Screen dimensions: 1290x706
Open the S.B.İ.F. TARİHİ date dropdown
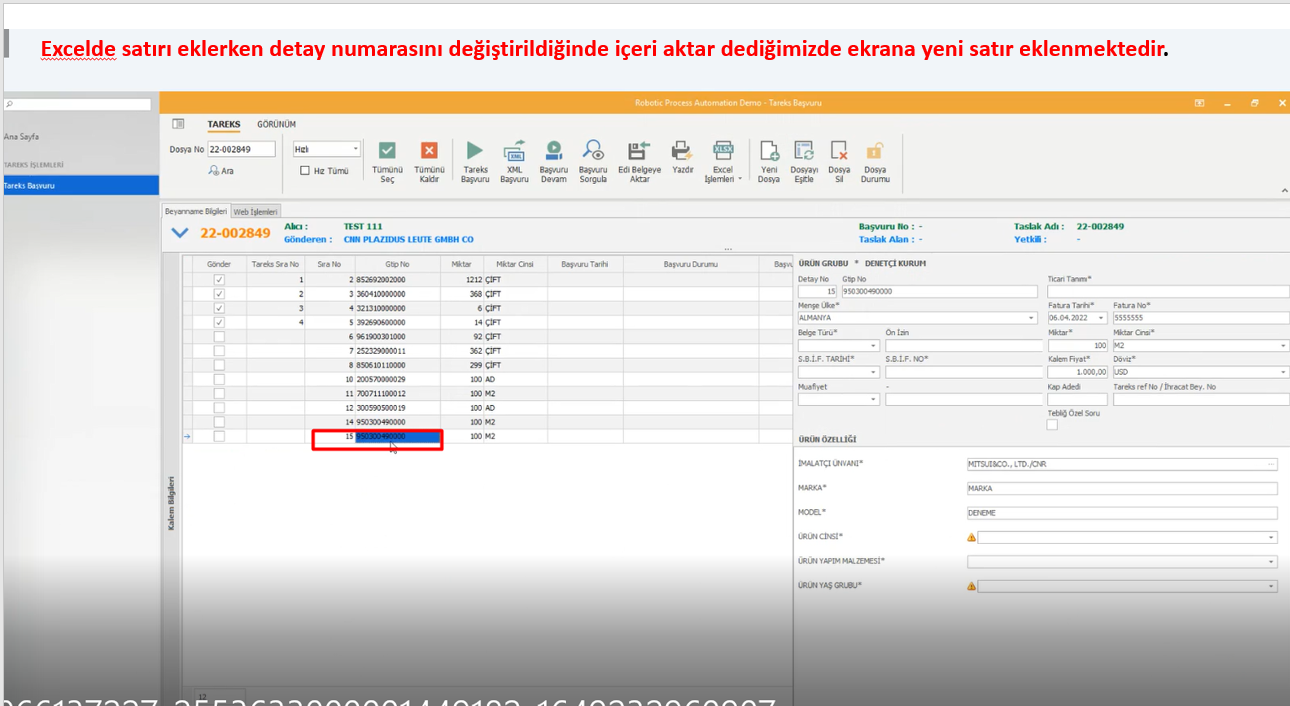[x=874, y=372]
